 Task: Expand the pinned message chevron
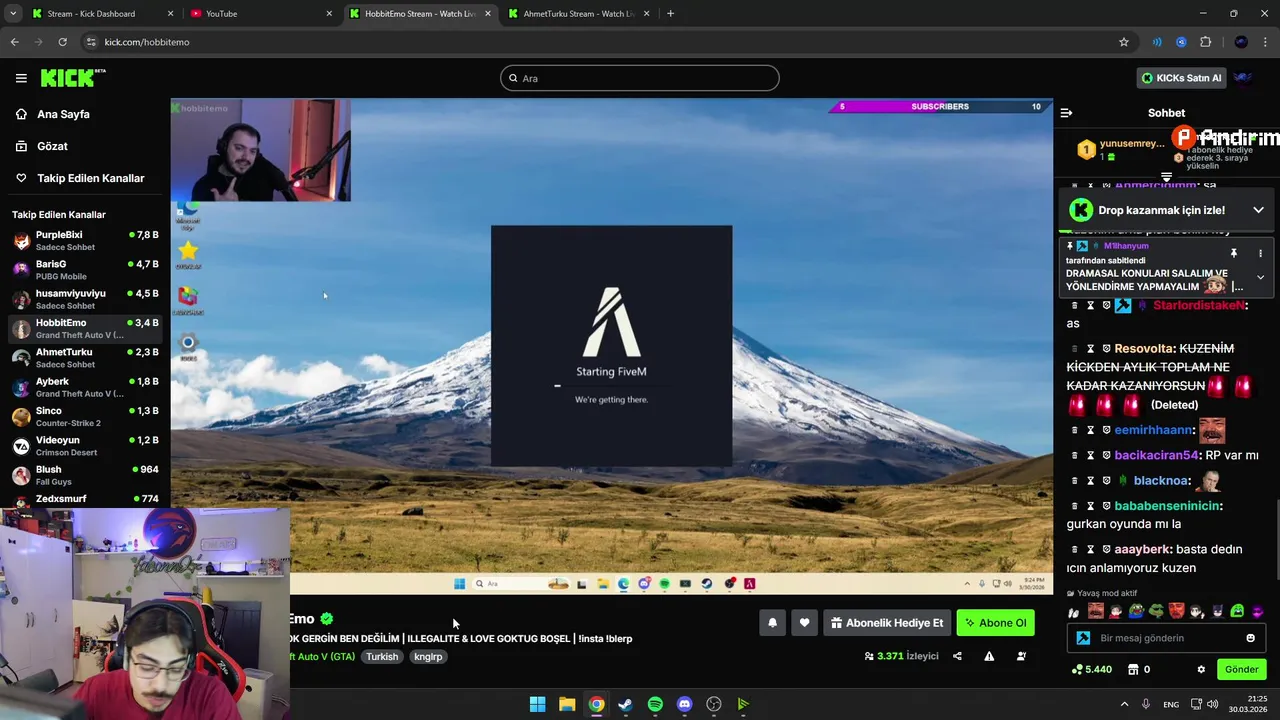click(1260, 277)
